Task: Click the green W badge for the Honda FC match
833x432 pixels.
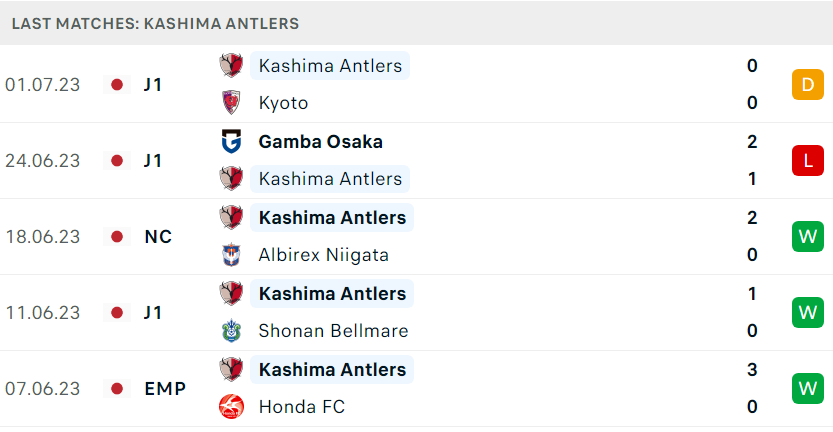Action: coord(808,388)
